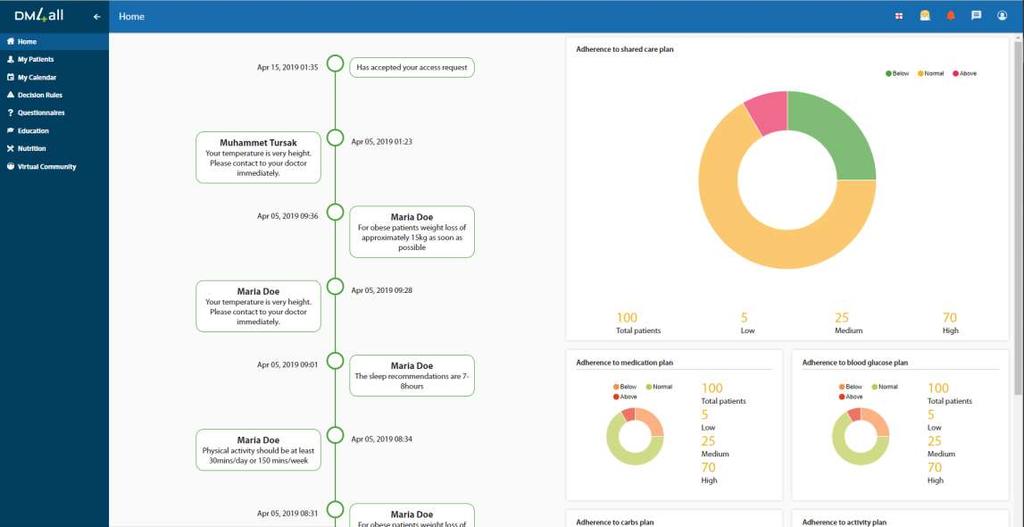The width and height of the screenshot is (1024, 527).
Task: Click timeline marker for Apr 05, 2019 08:31
Action: [x=335, y=510]
